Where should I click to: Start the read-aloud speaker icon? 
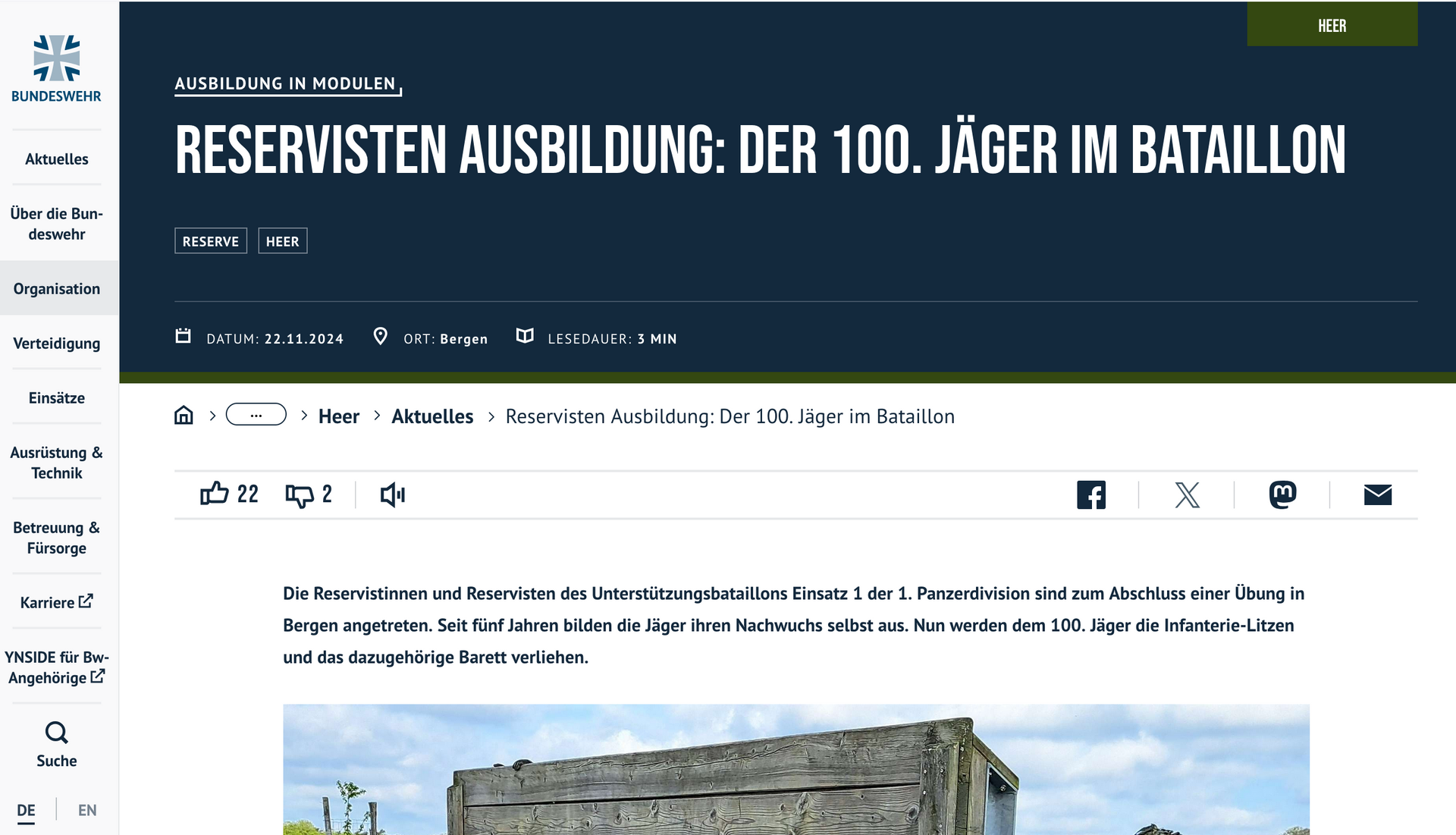tap(392, 495)
